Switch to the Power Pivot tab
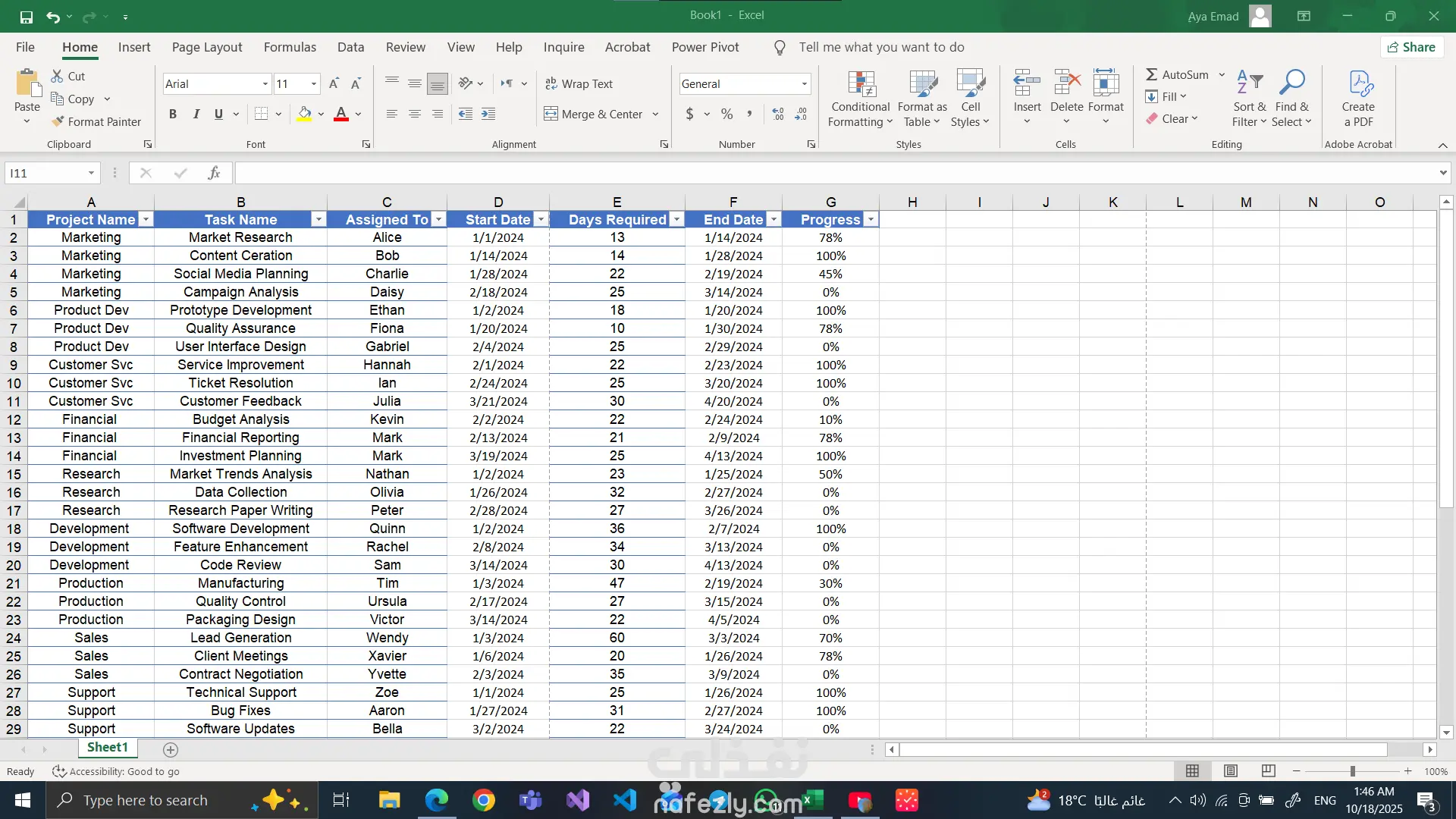This screenshot has height=819, width=1456. [704, 47]
